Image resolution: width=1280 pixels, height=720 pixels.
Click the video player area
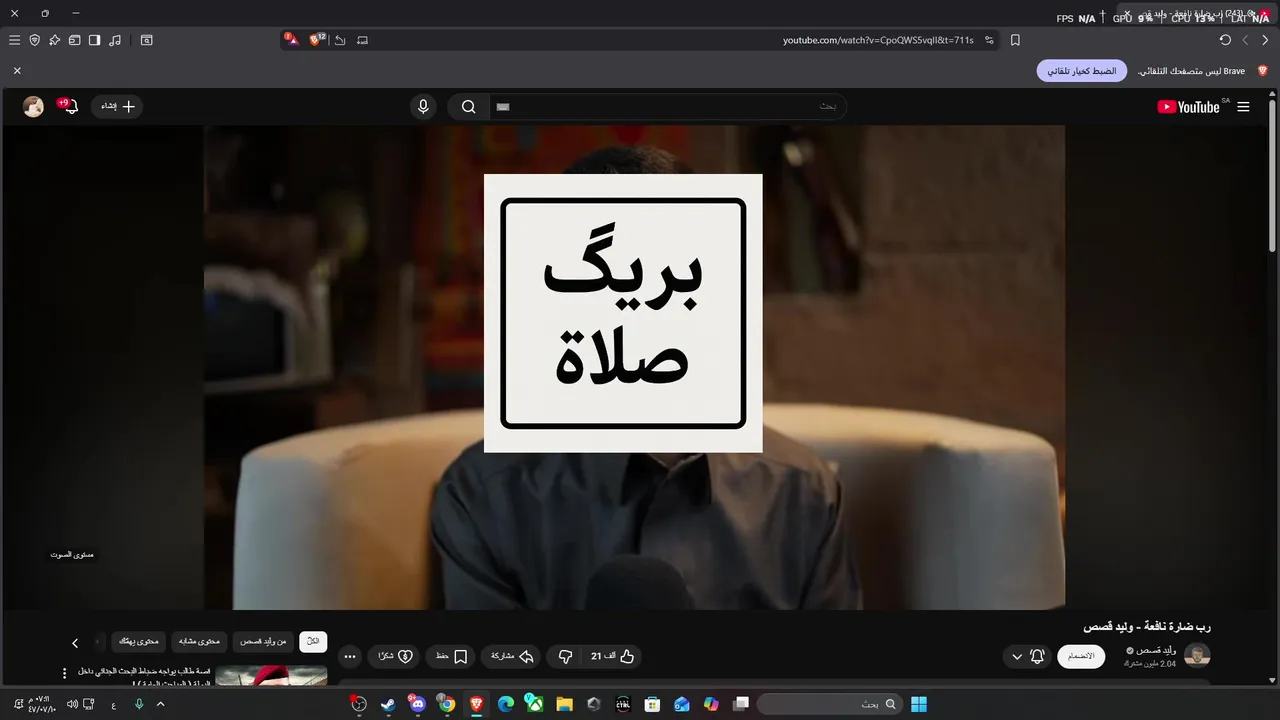pos(634,367)
